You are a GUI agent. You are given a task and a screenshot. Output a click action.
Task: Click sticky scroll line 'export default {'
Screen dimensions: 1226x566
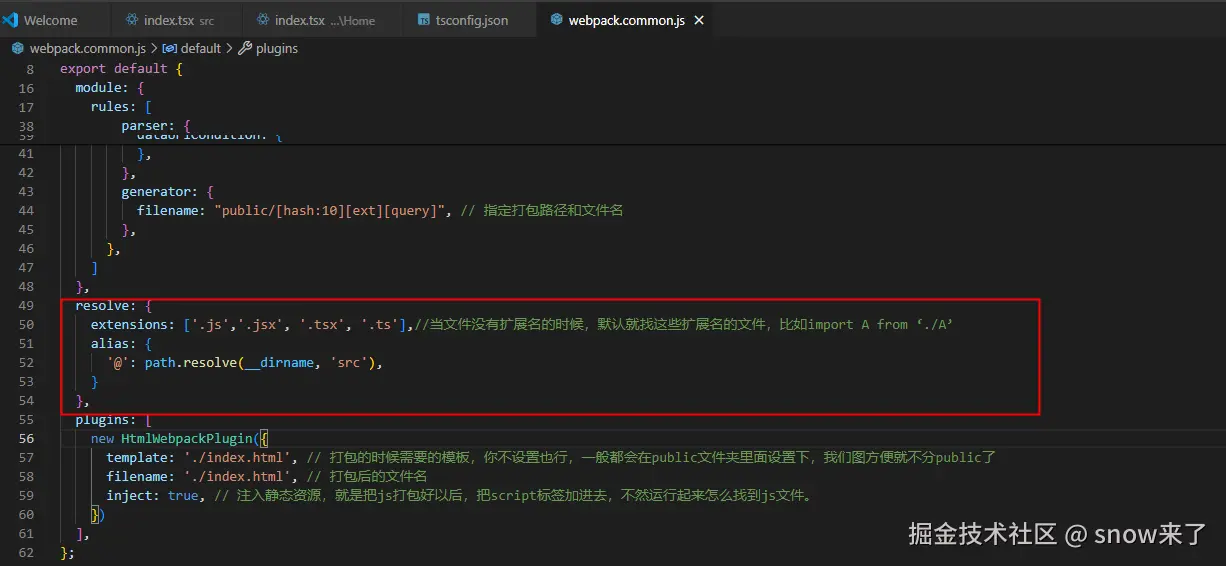click(x=121, y=69)
